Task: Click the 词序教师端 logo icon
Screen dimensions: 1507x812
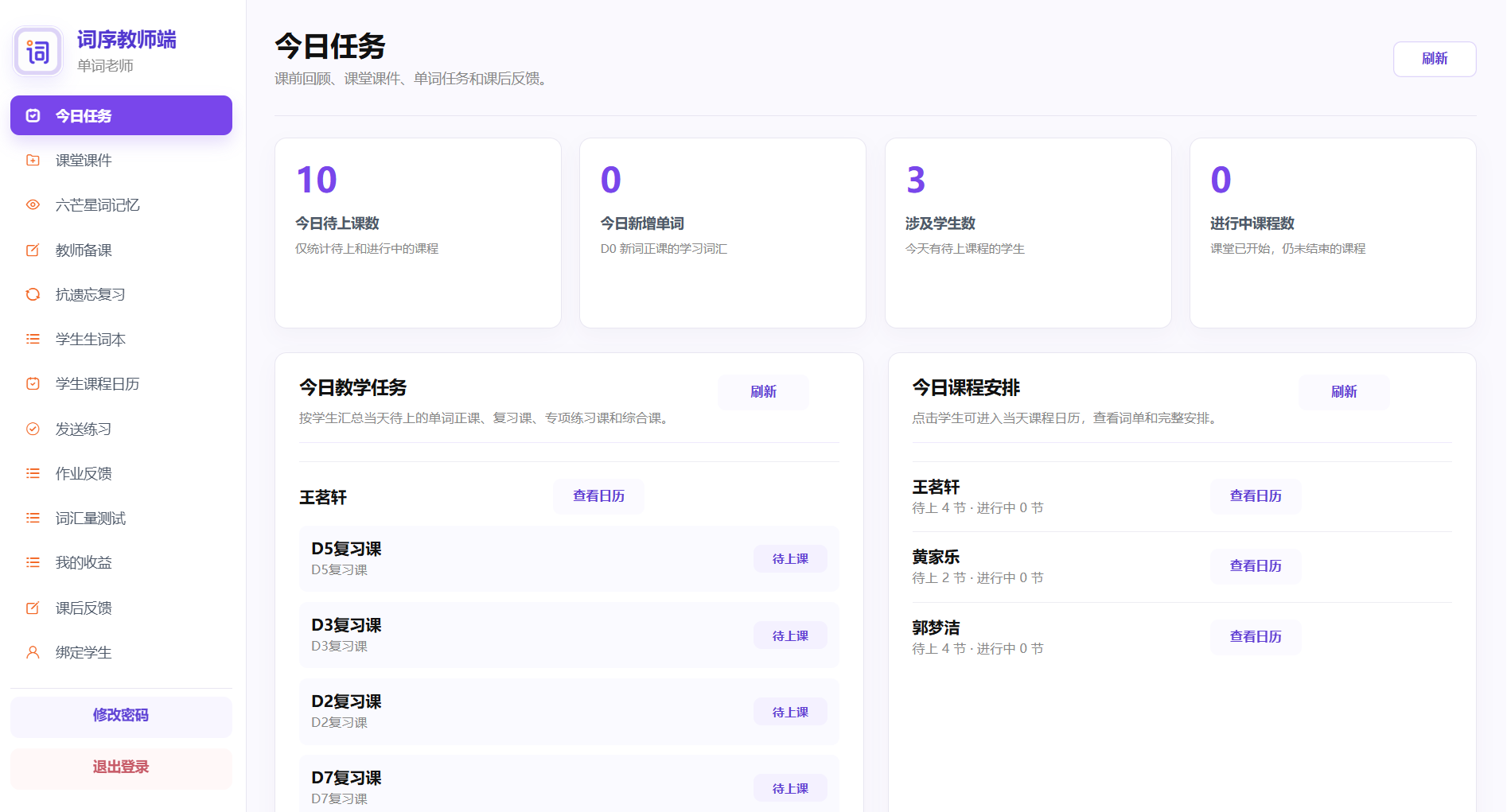Action: (37, 51)
